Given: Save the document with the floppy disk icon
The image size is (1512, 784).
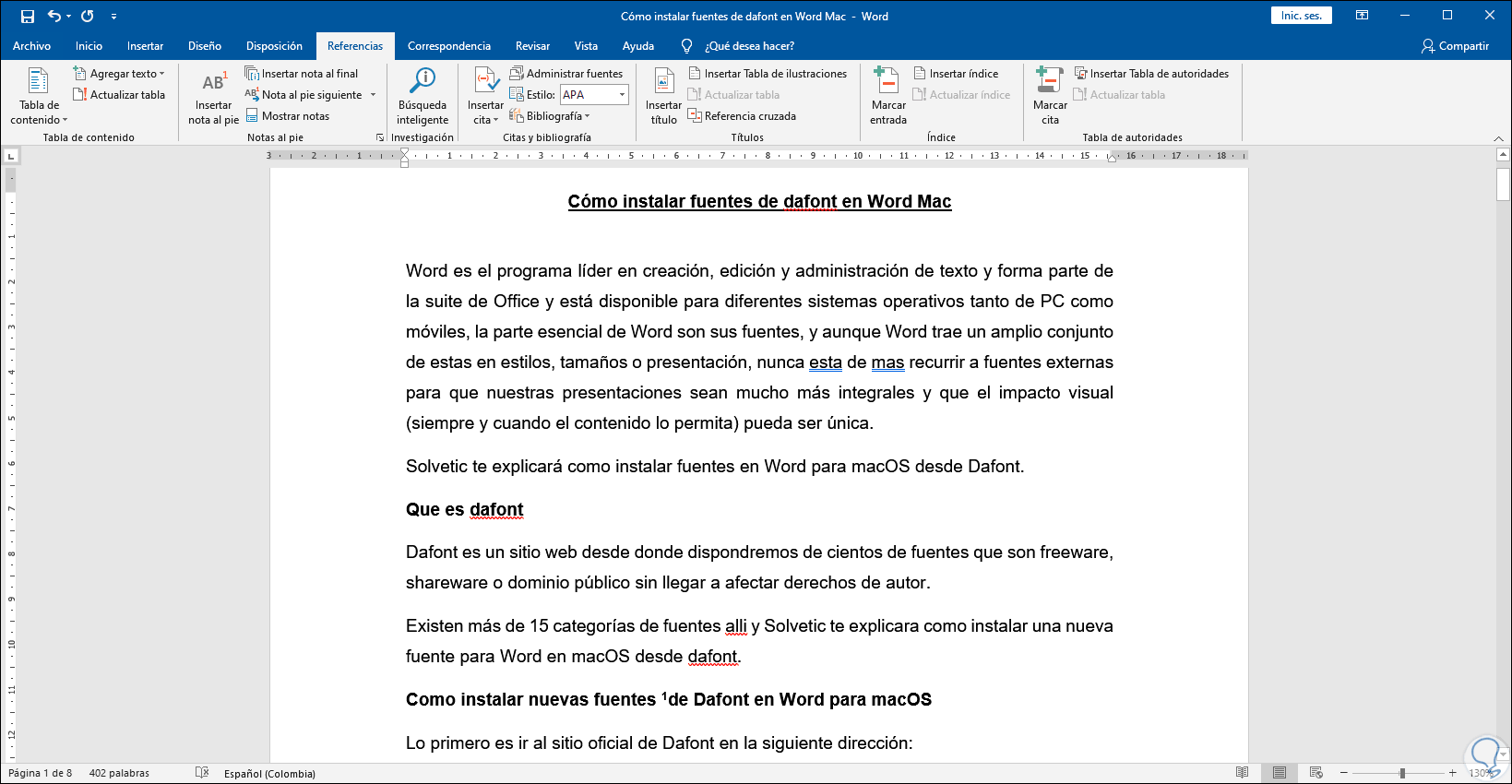Looking at the screenshot, I should tap(28, 16).
